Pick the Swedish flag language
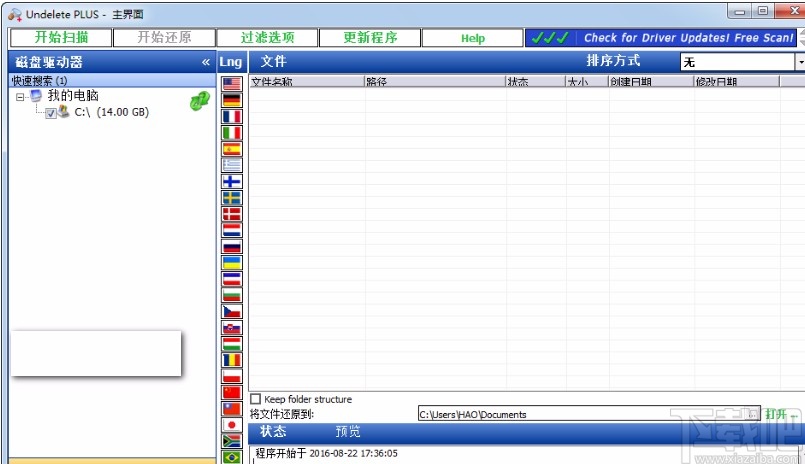This screenshot has width=805, height=464. (x=232, y=198)
